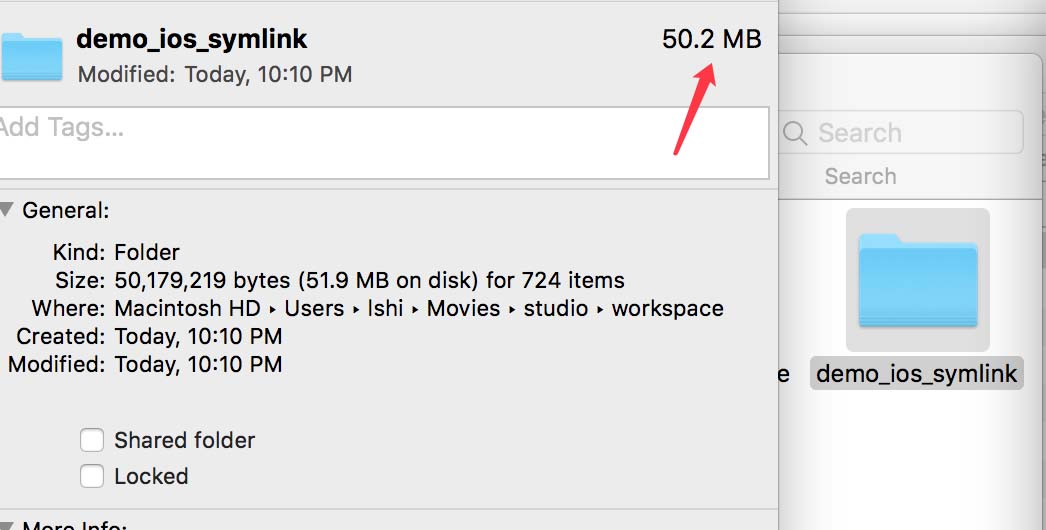
Task: Toggle the Locked checkbox
Action: tap(92, 476)
